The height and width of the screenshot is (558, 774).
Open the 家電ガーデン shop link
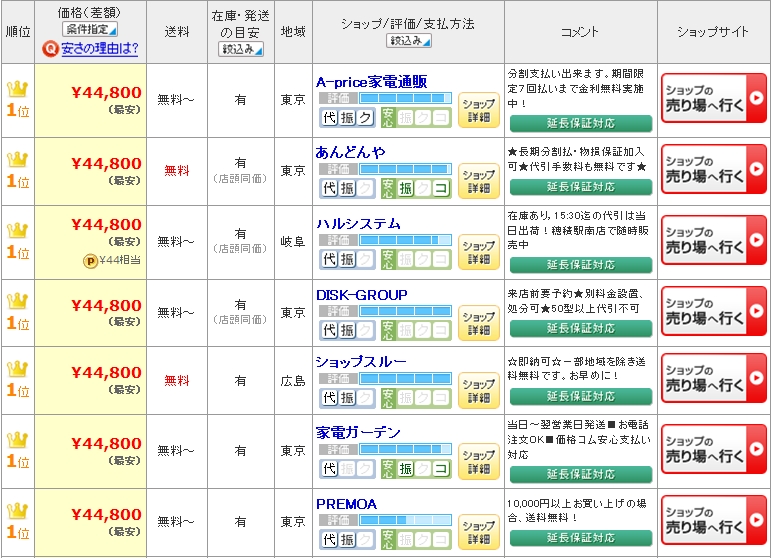[x=358, y=433]
